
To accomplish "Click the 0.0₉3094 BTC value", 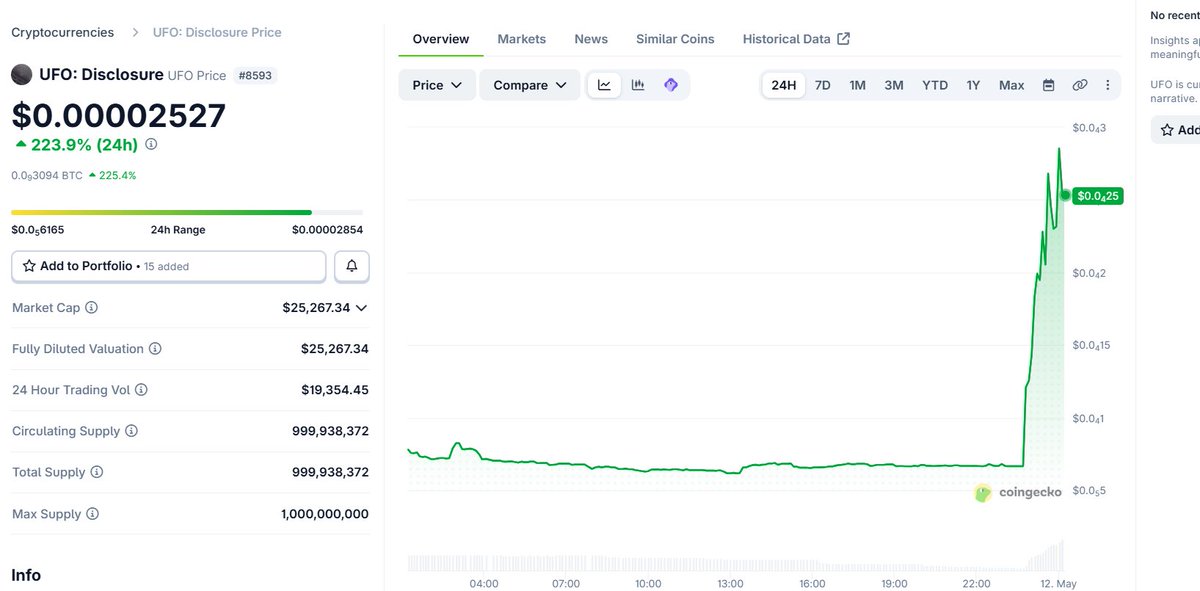I will 47,175.
